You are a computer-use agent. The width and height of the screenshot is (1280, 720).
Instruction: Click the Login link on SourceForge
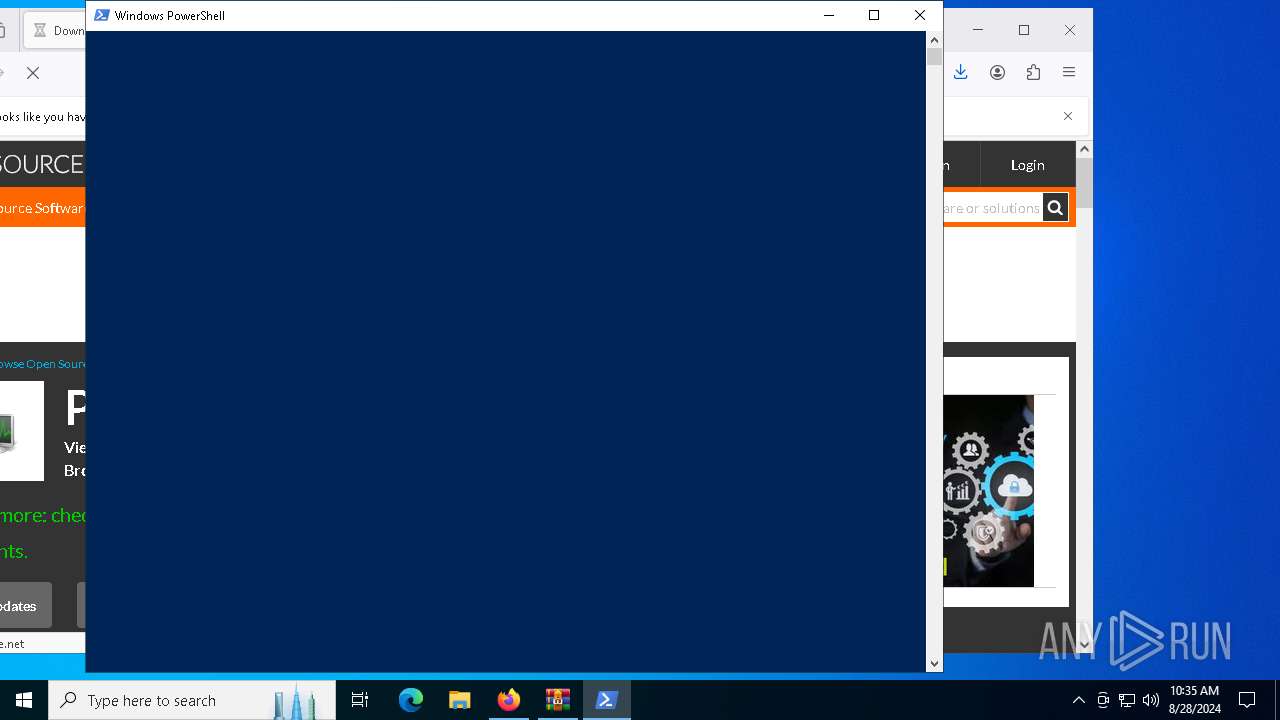pos(1027,165)
